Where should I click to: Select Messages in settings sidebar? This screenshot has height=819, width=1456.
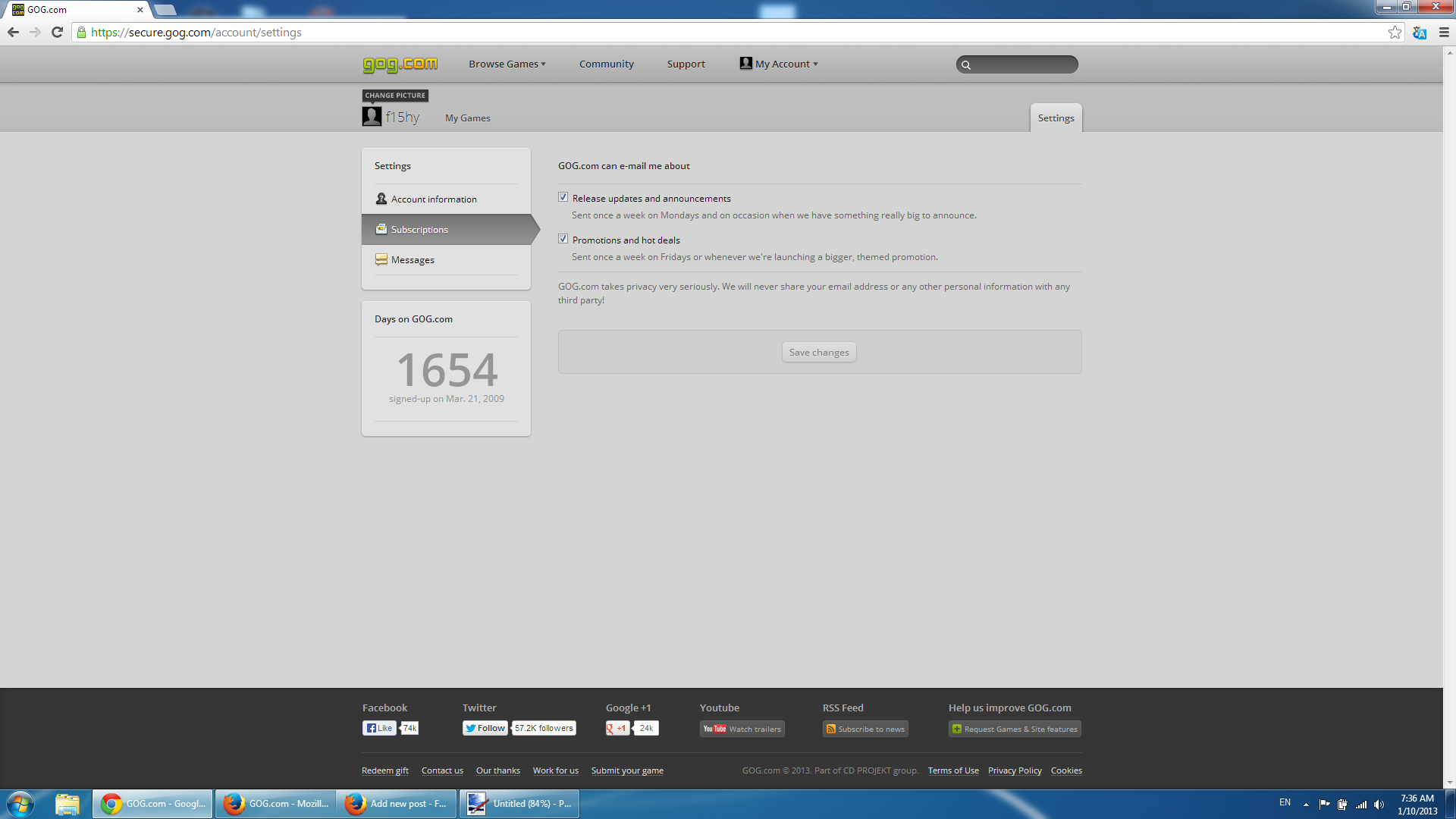click(446, 259)
